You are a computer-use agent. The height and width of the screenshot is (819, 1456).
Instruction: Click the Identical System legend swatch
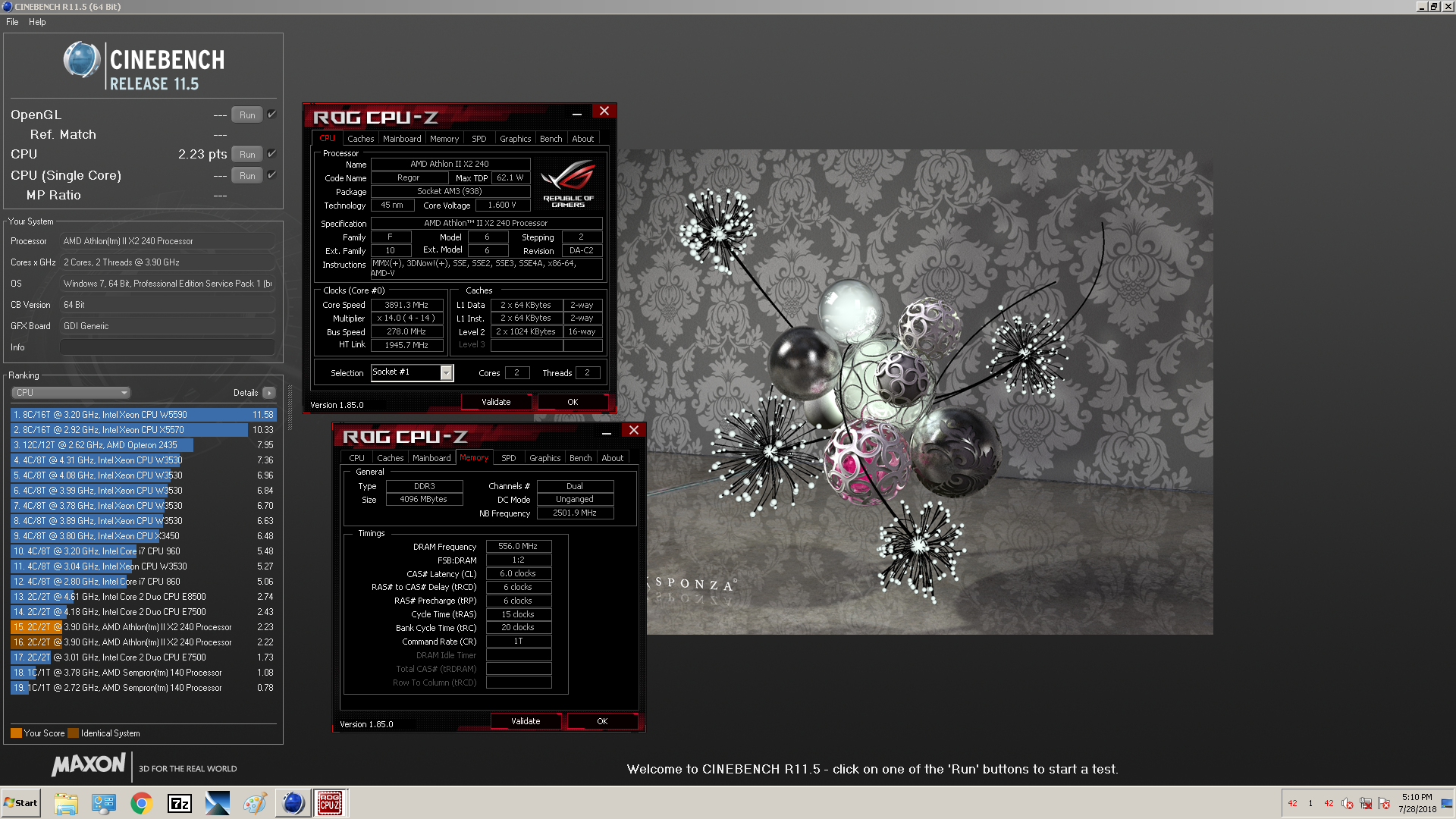click(x=73, y=733)
